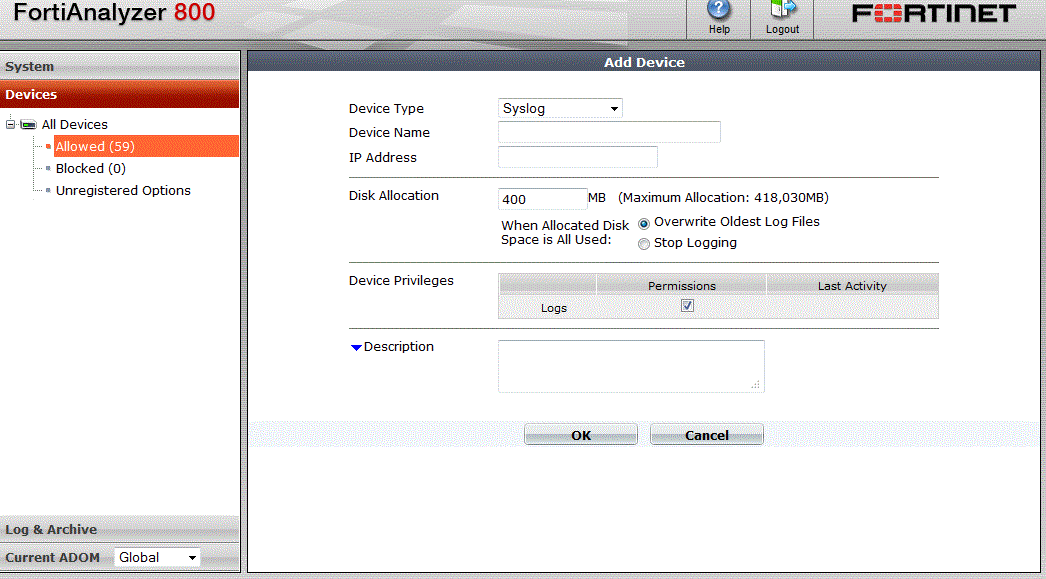1046x579 pixels.
Task: Collapse the All Devices tree node
Action: [10, 124]
